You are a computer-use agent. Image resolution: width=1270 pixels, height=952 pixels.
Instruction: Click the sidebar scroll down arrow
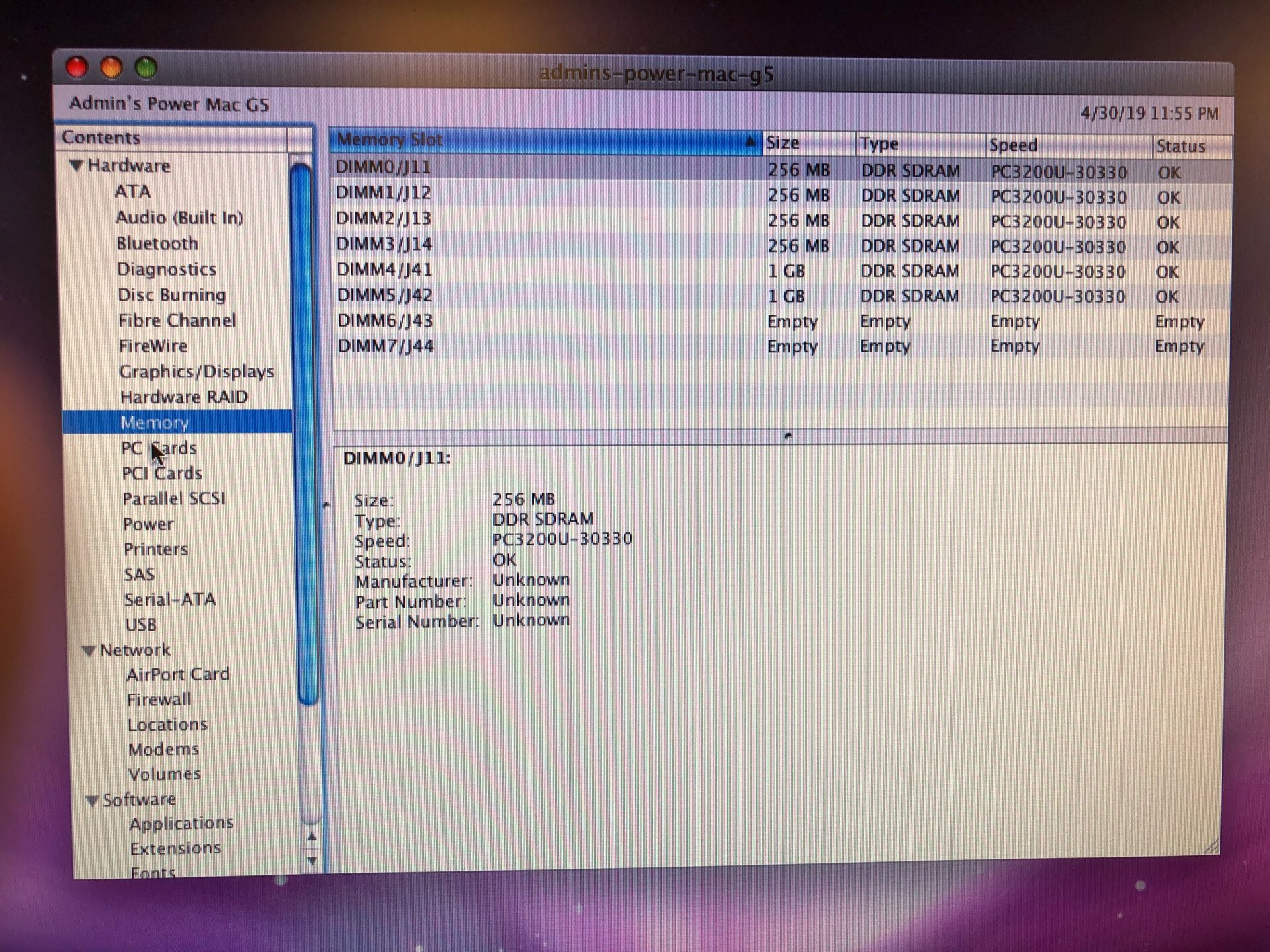tap(312, 861)
